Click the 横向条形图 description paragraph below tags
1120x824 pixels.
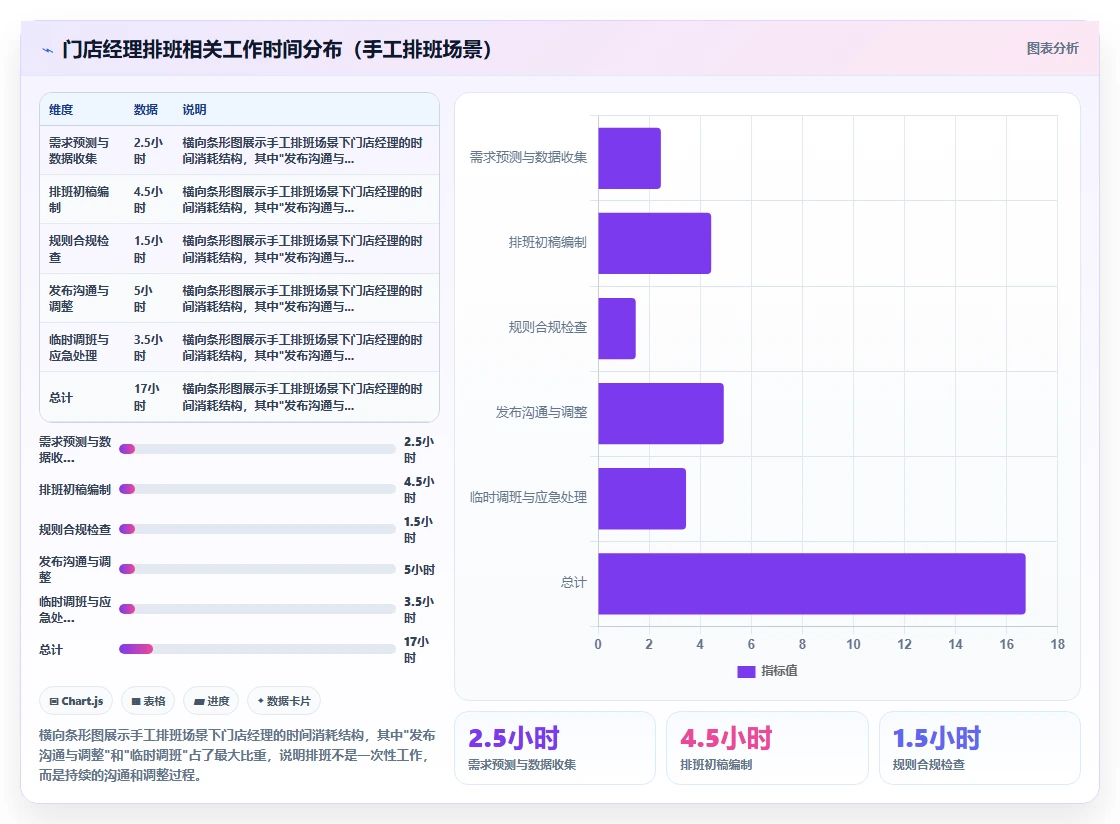[237, 755]
